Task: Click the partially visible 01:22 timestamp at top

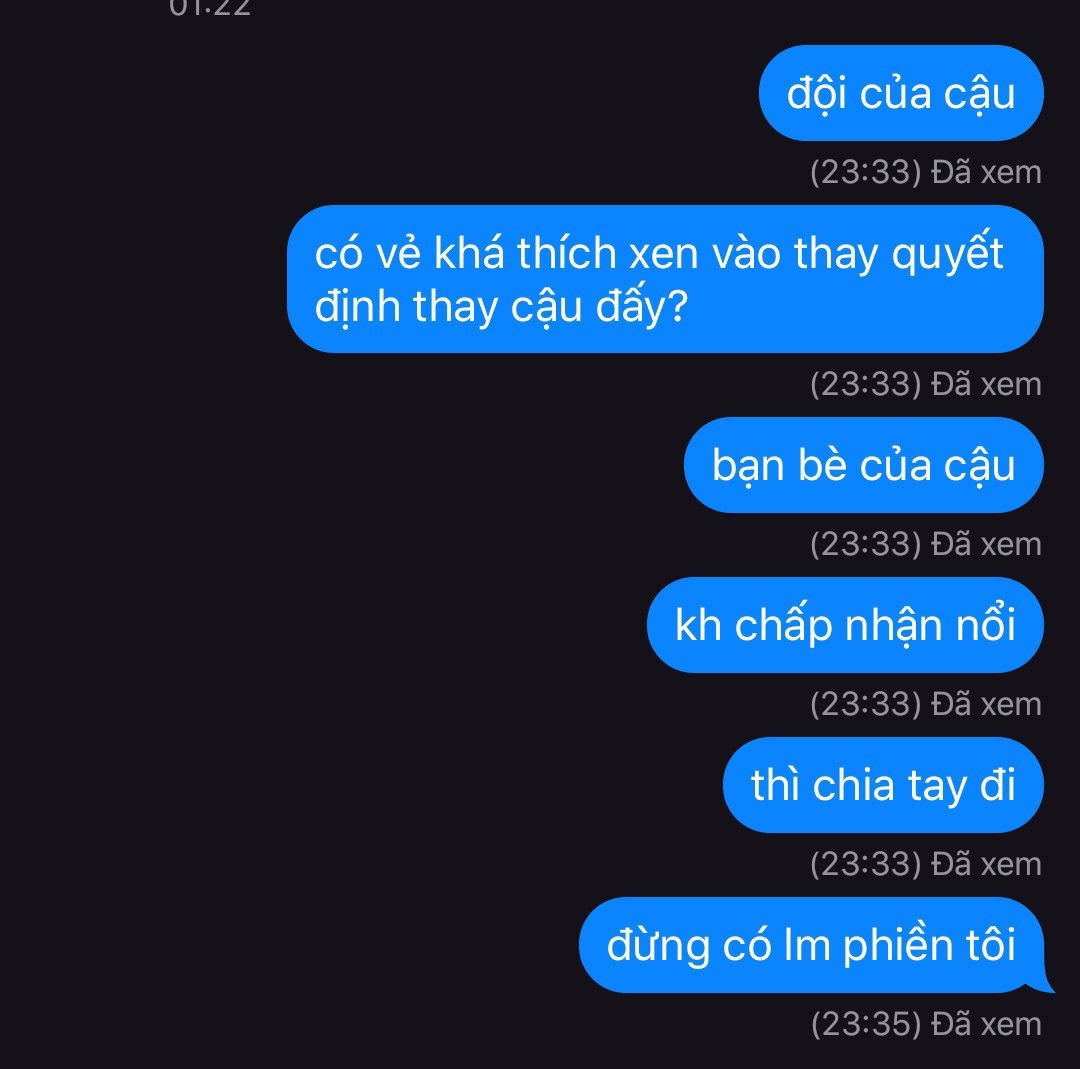Action: pos(210,8)
